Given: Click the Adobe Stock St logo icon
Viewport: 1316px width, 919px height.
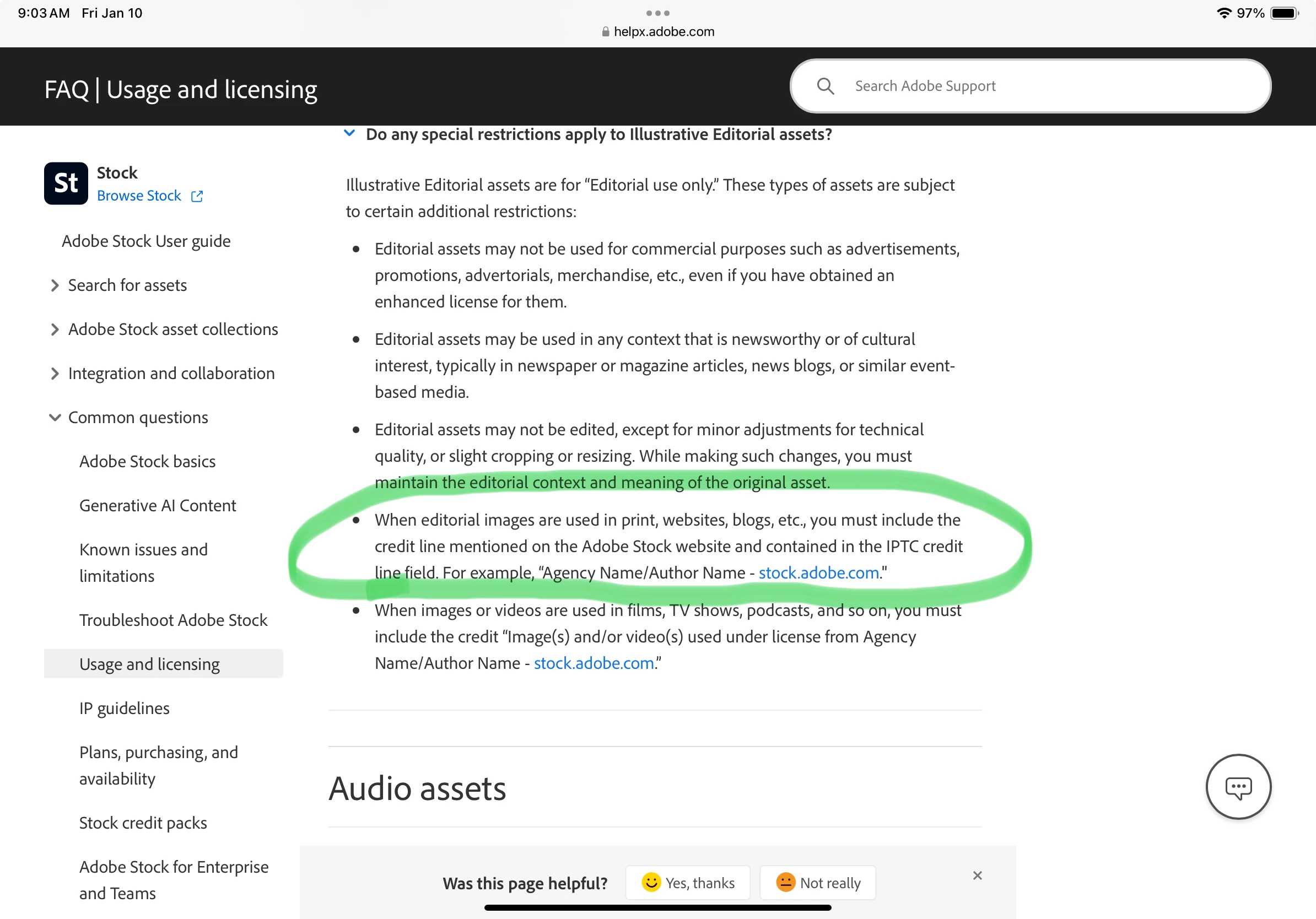Looking at the screenshot, I should pyautogui.click(x=66, y=183).
